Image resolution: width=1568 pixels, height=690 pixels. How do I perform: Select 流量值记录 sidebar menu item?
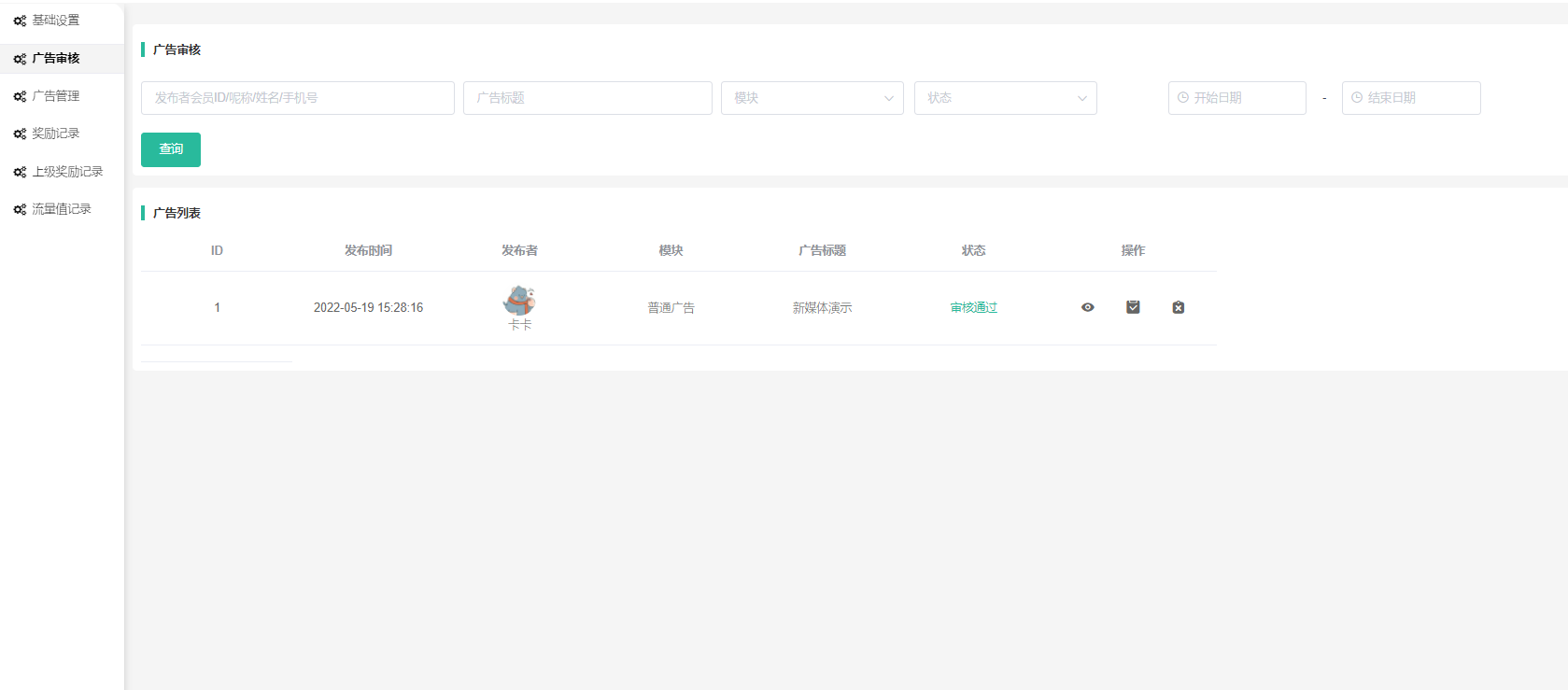[62, 209]
